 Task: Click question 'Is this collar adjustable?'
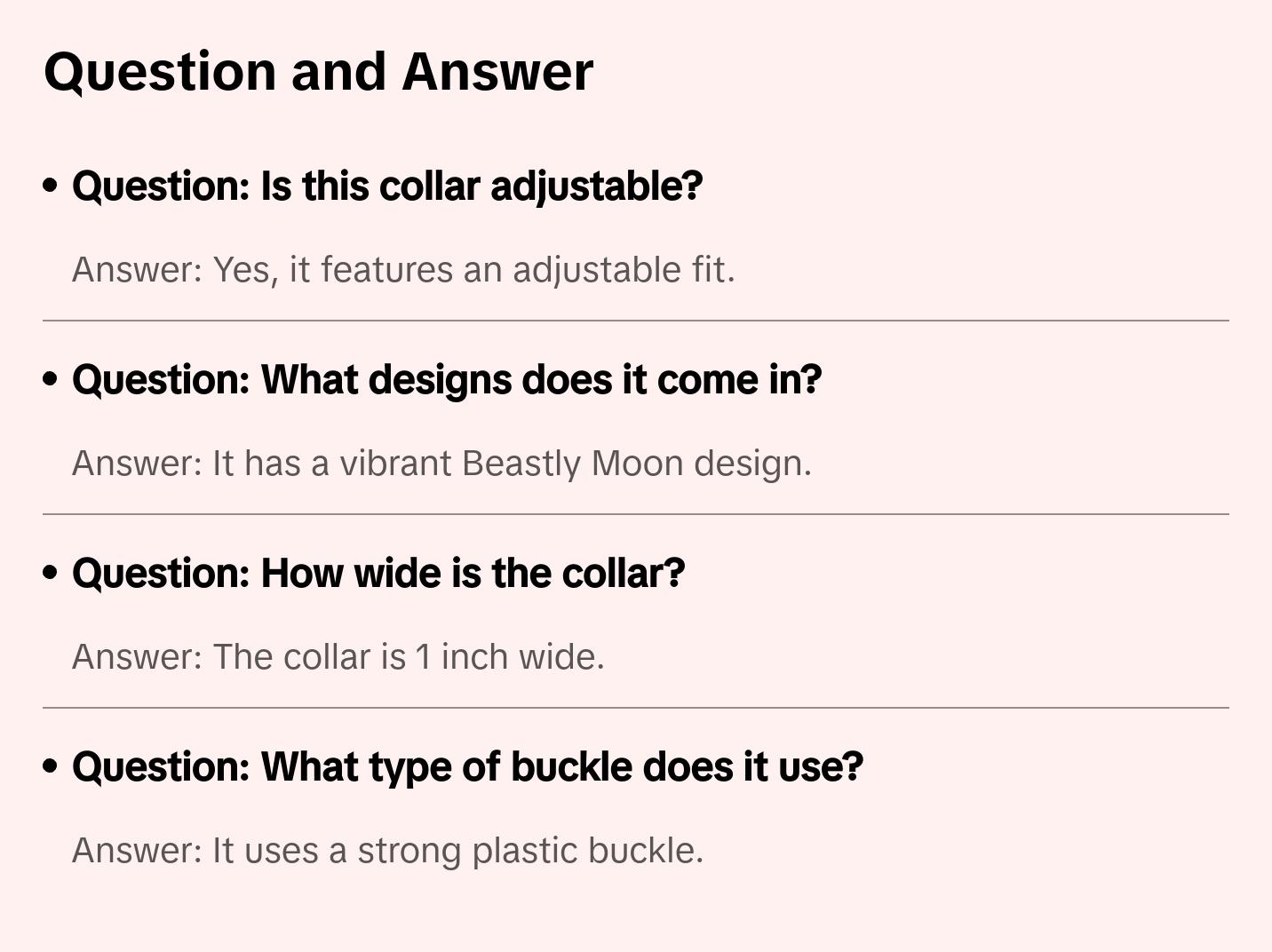click(387, 186)
